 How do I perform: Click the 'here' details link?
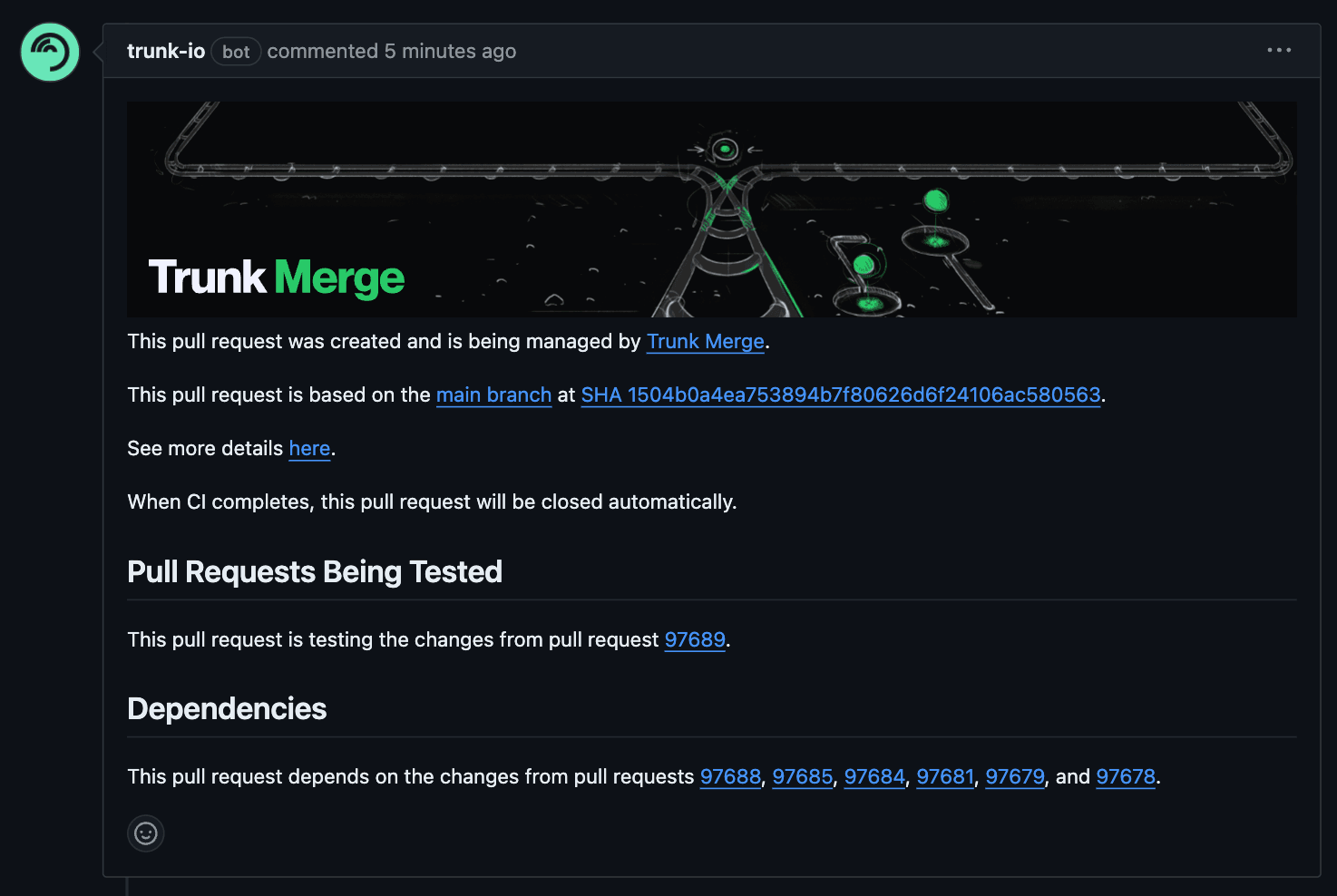coord(309,448)
